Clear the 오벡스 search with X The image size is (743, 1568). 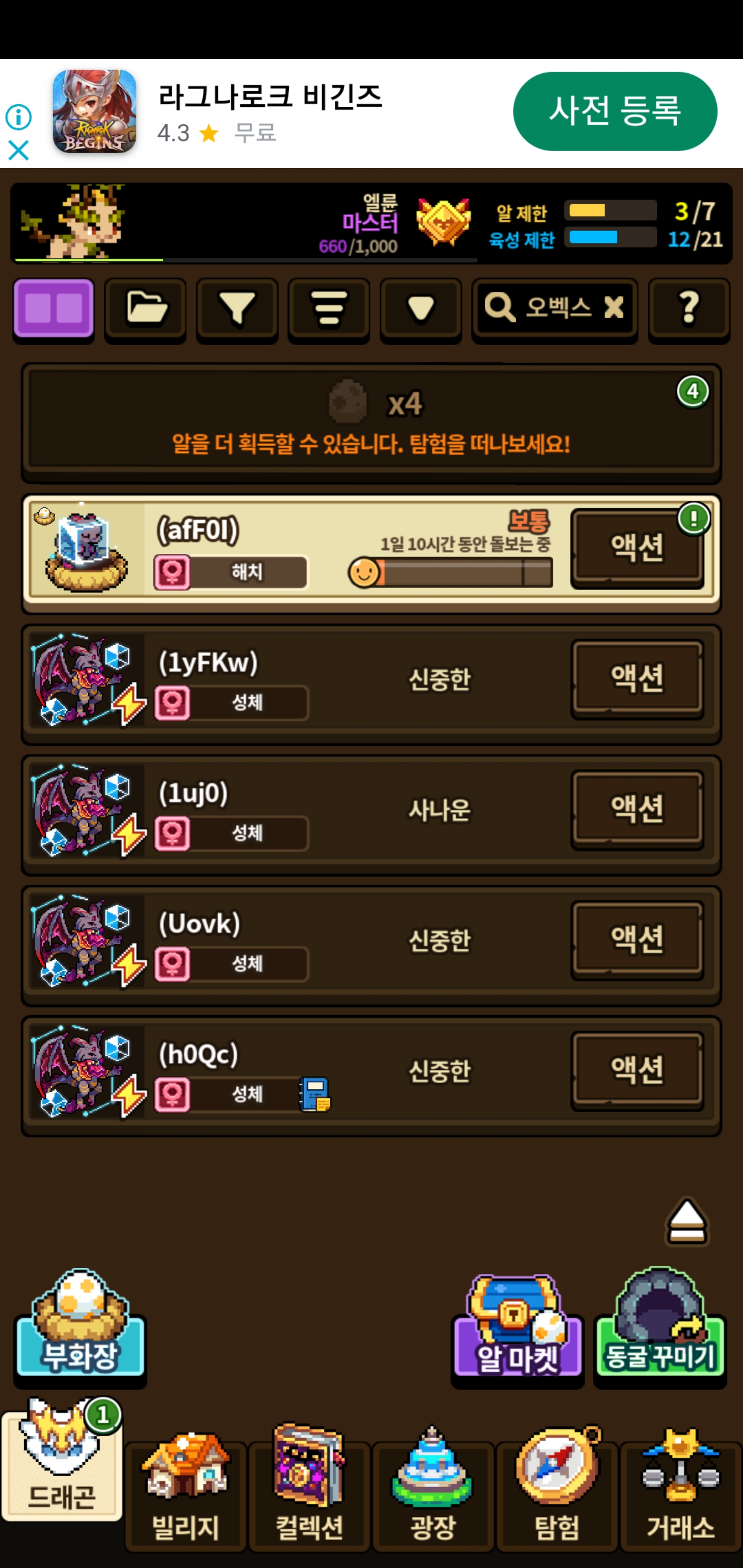614,307
